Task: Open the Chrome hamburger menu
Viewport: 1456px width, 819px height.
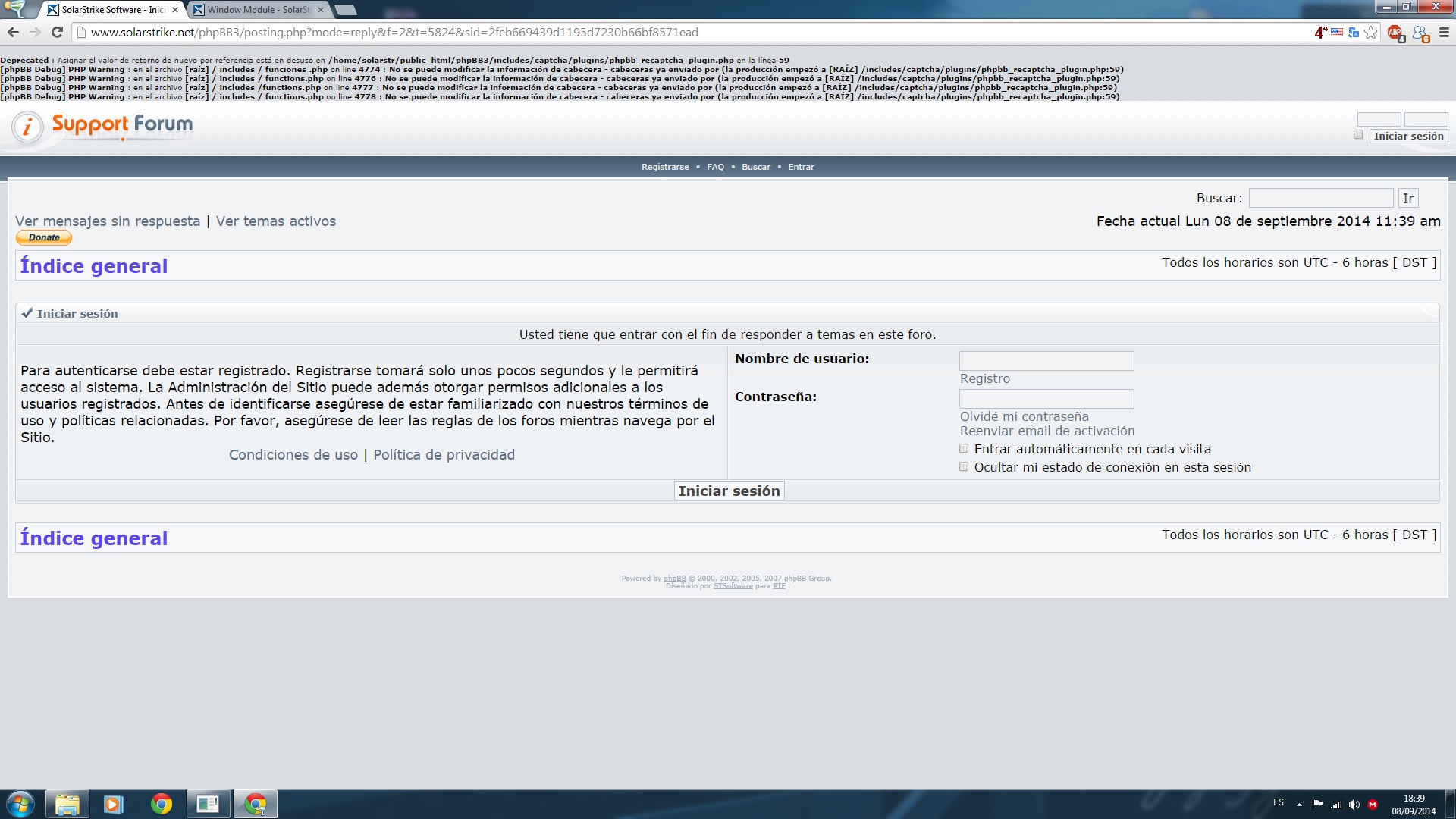Action: click(1444, 33)
